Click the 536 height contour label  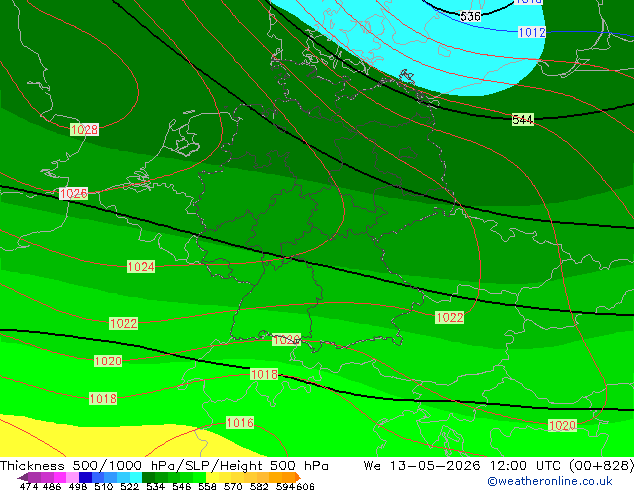(470, 17)
